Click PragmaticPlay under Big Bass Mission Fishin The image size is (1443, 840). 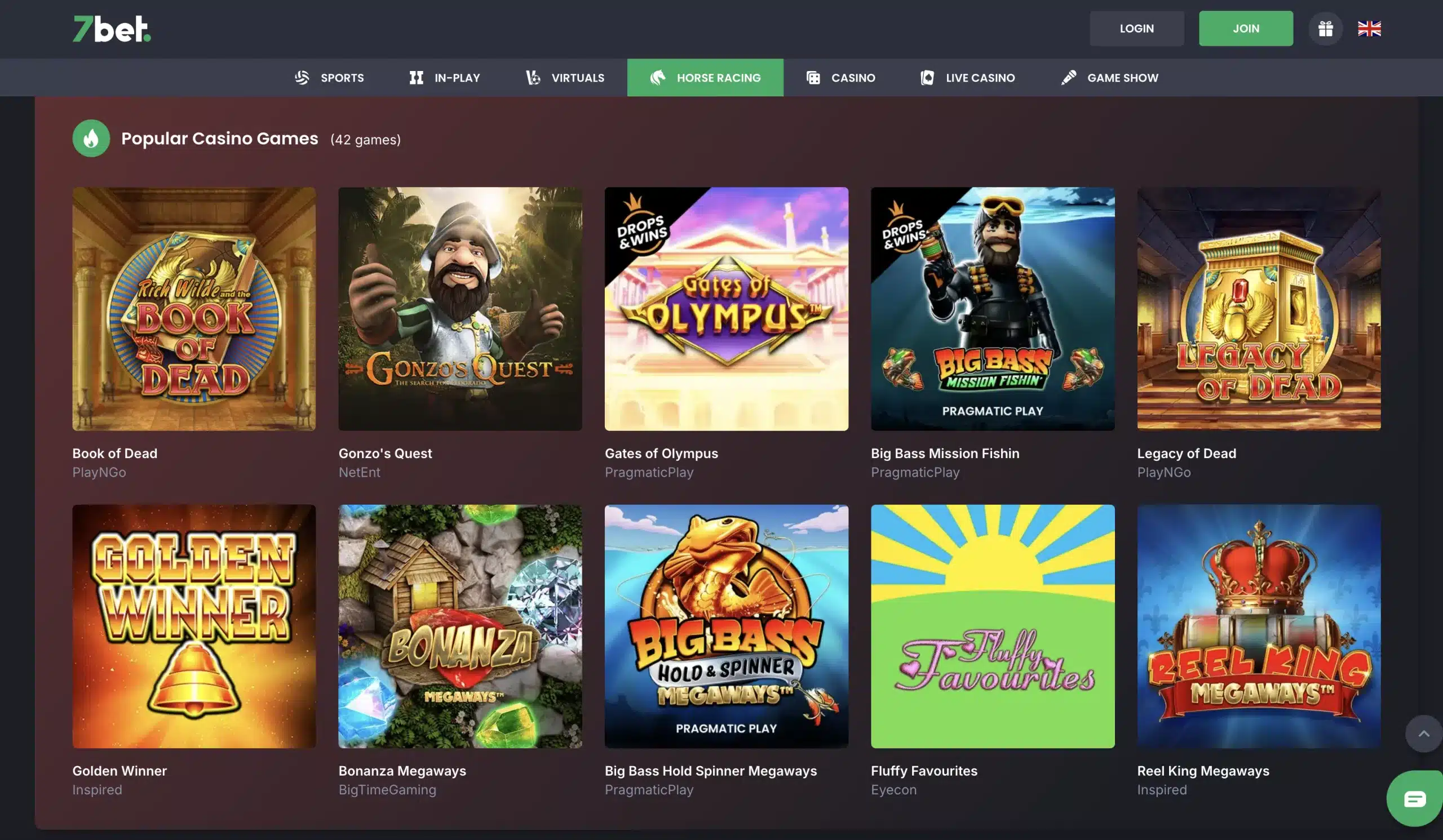click(915, 472)
